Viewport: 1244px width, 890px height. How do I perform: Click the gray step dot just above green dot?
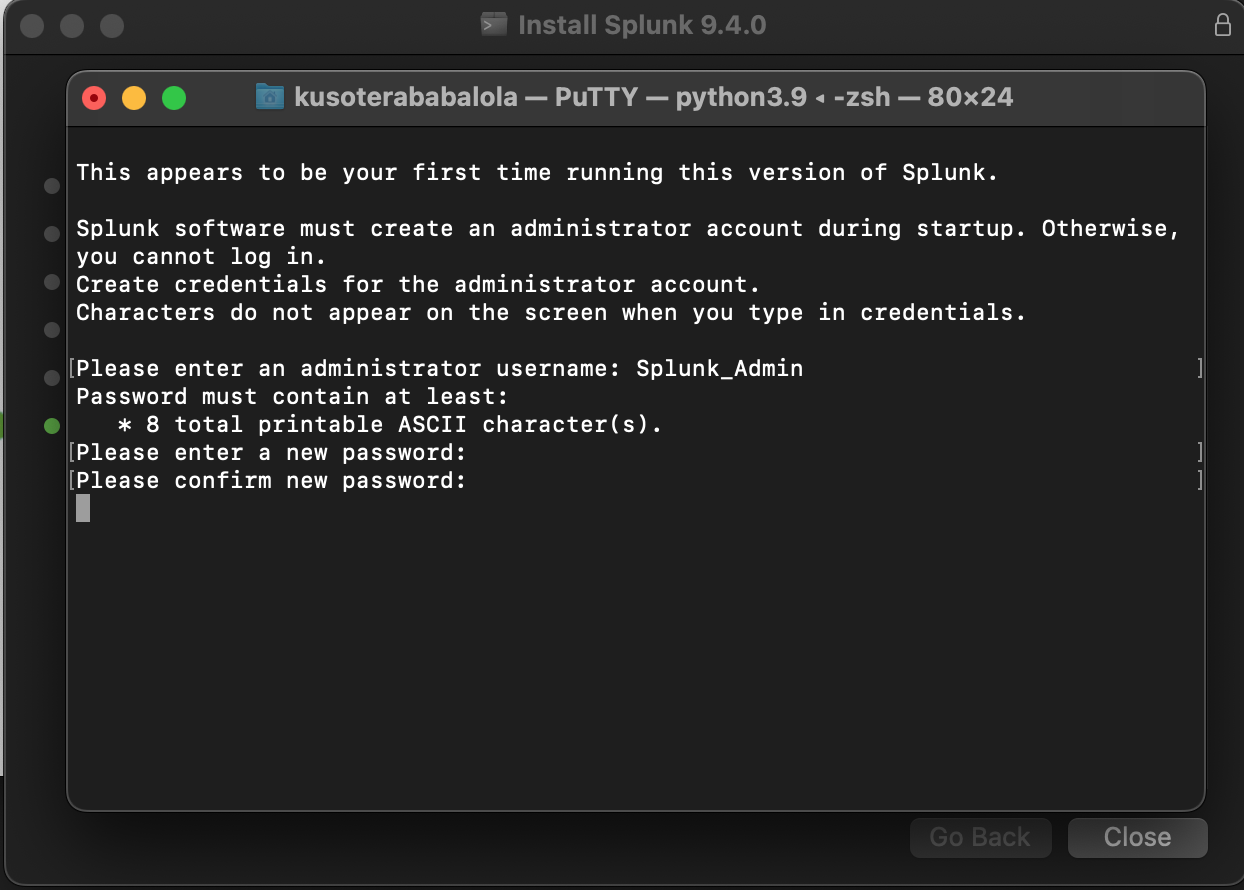click(52, 378)
